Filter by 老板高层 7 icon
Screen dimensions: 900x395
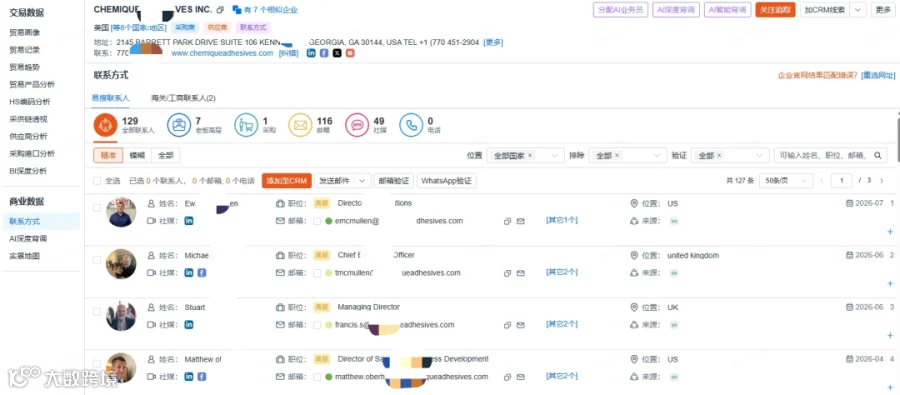point(179,125)
